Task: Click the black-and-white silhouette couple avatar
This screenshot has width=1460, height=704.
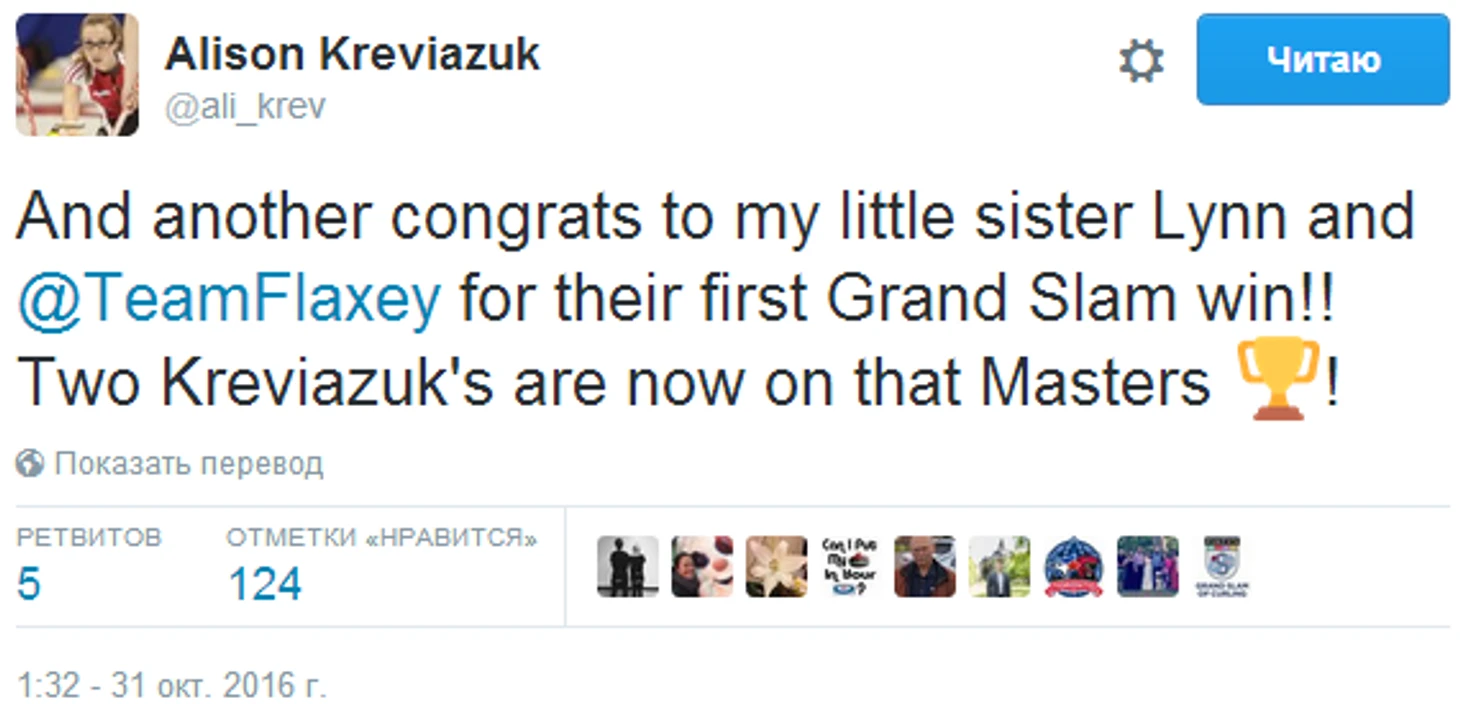Action: (628, 567)
